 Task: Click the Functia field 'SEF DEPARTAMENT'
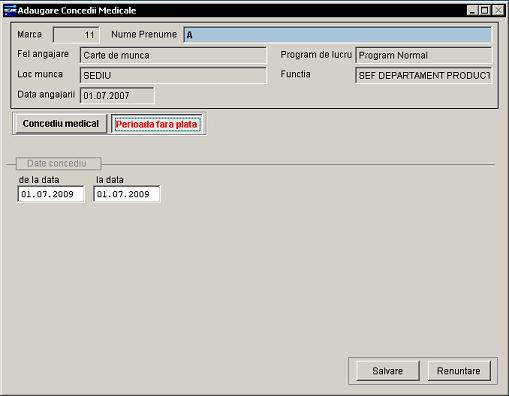(424, 75)
